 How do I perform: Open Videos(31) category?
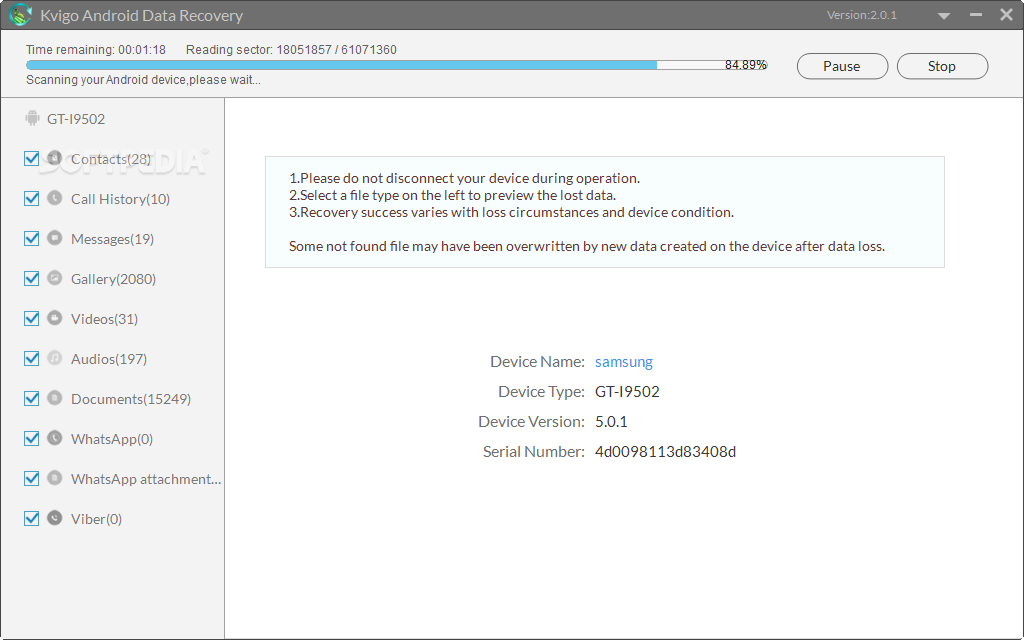coord(104,319)
